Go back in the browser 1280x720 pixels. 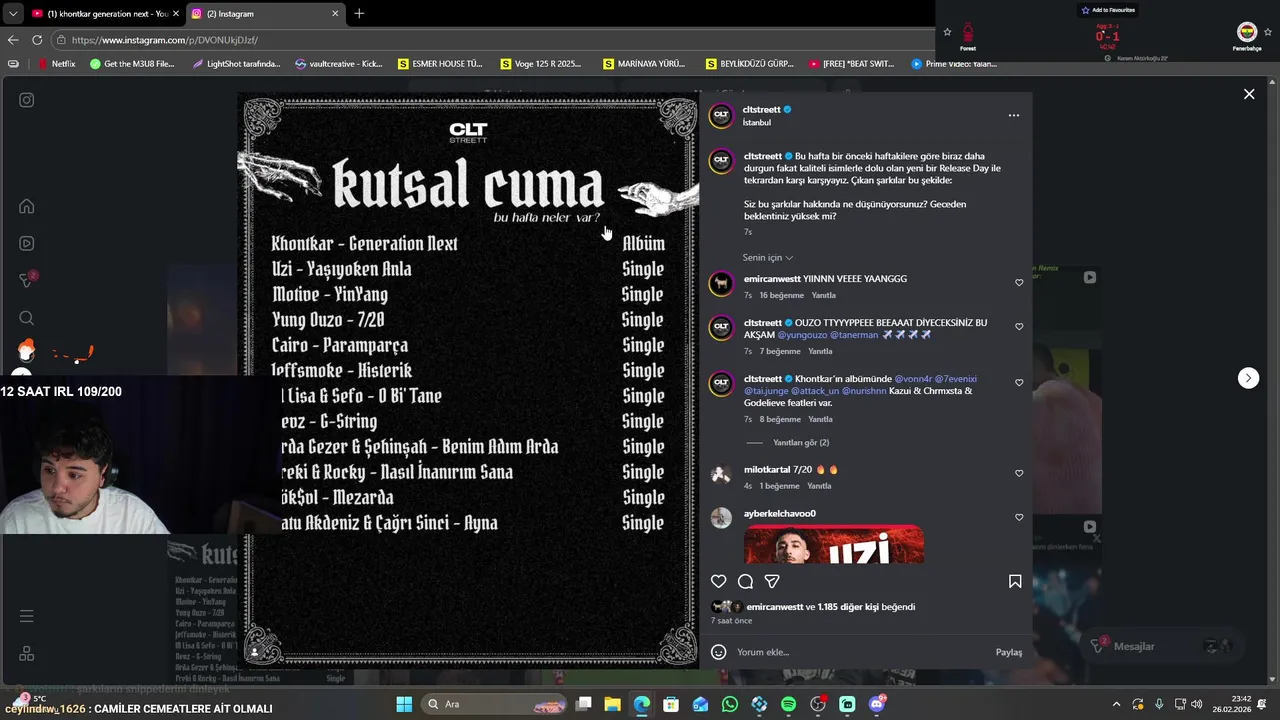pos(13,40)
